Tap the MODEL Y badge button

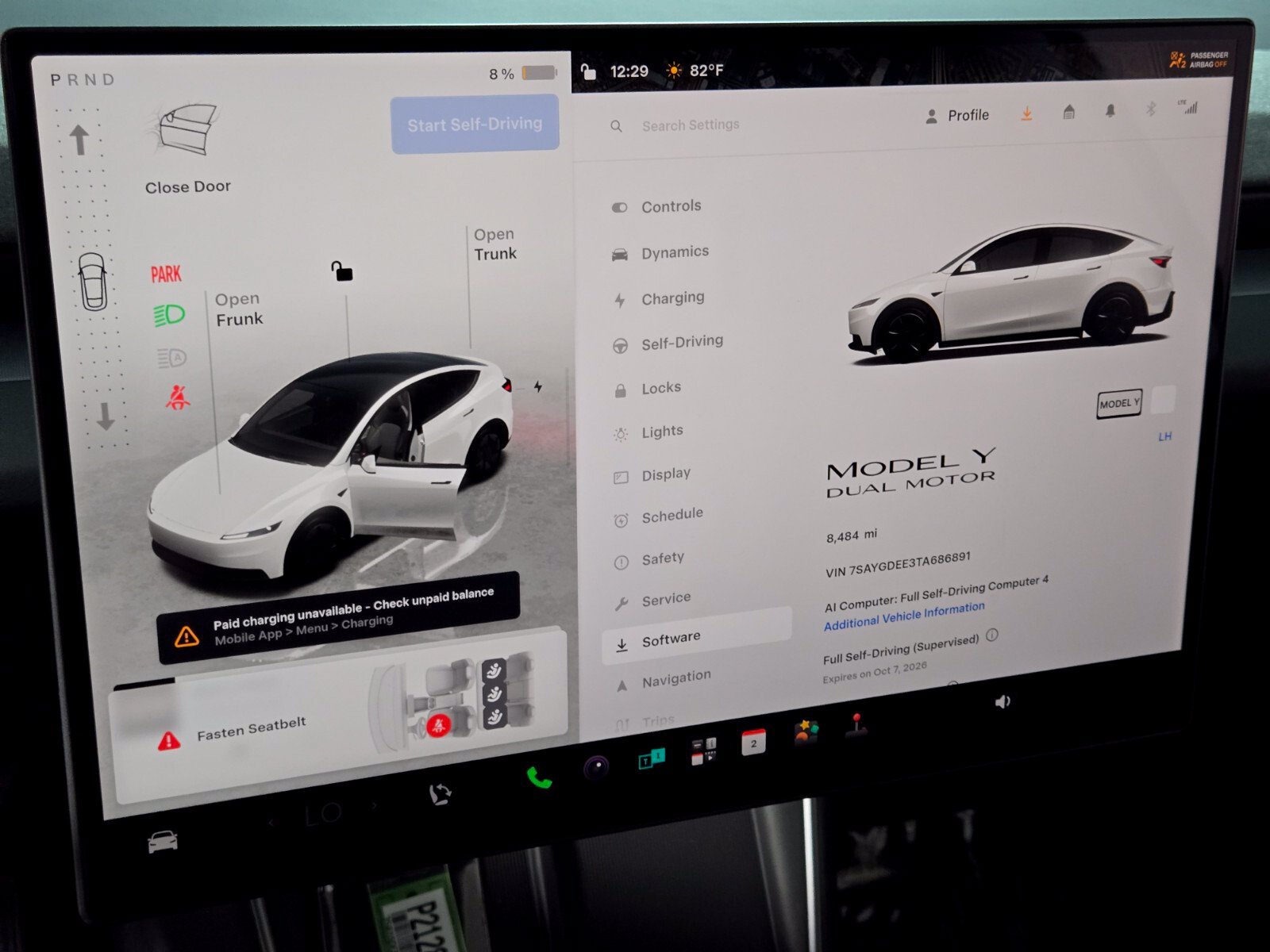pos(1119,404)
